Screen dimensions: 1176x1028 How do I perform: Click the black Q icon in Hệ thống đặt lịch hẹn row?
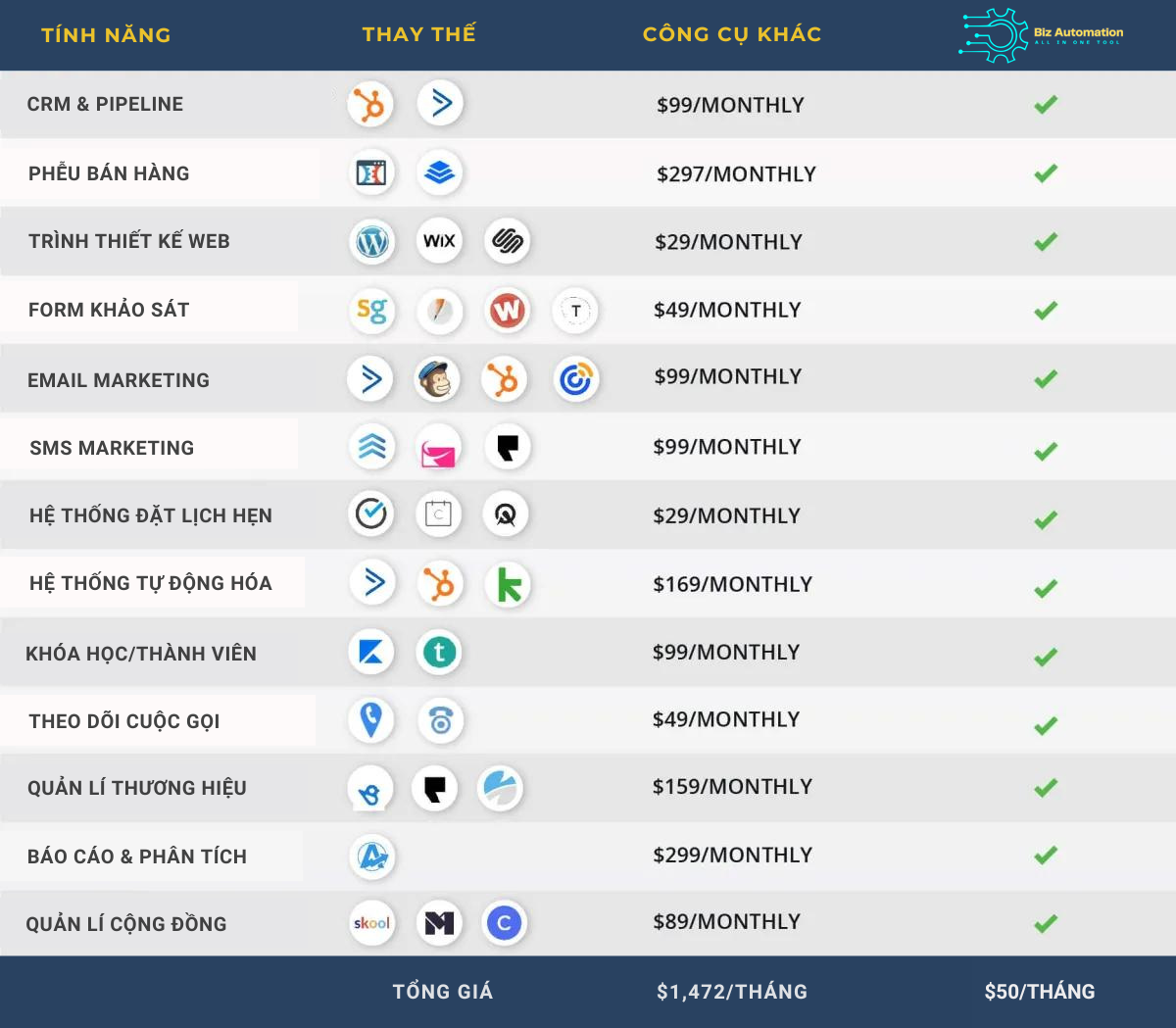(506, 514)
